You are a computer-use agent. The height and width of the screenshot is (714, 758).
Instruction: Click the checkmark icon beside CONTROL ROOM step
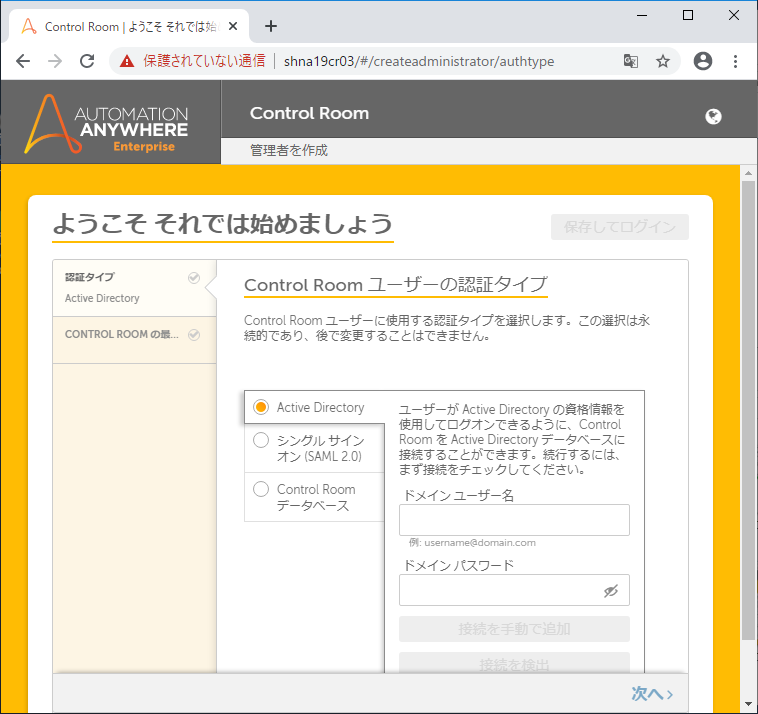pos(194,335)
